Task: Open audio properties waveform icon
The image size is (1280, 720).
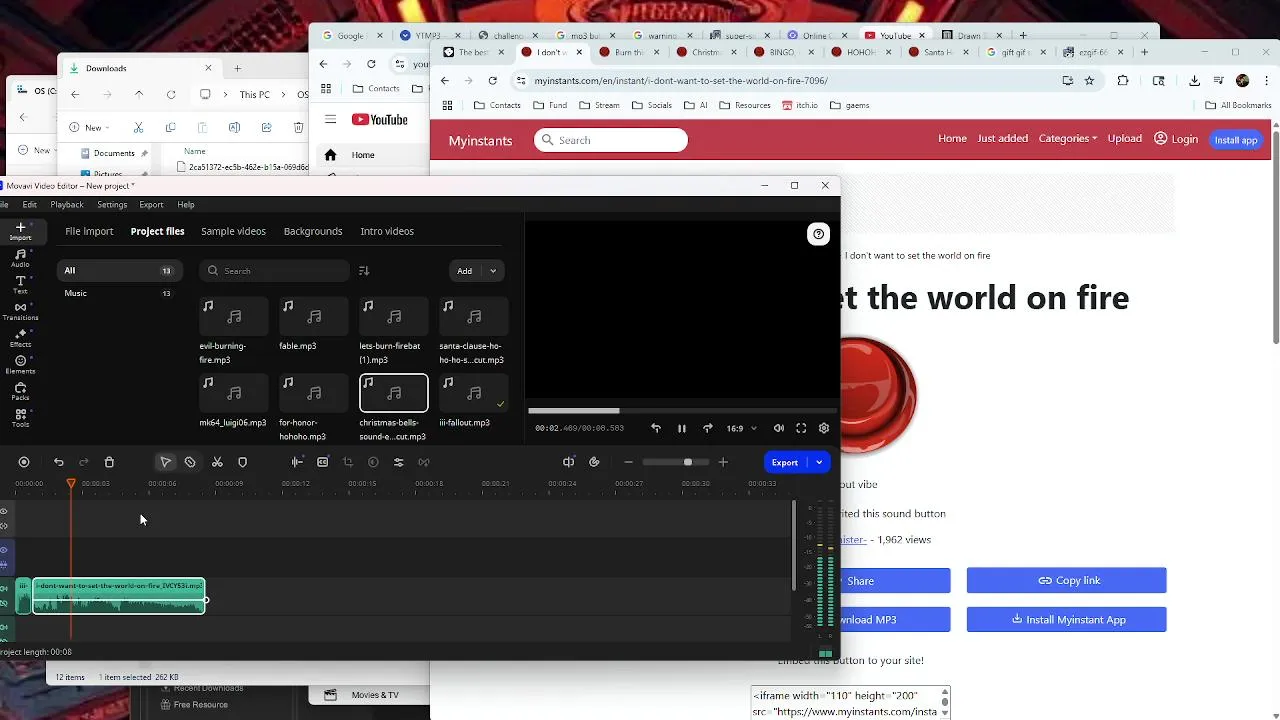Action: coord(297,462)
